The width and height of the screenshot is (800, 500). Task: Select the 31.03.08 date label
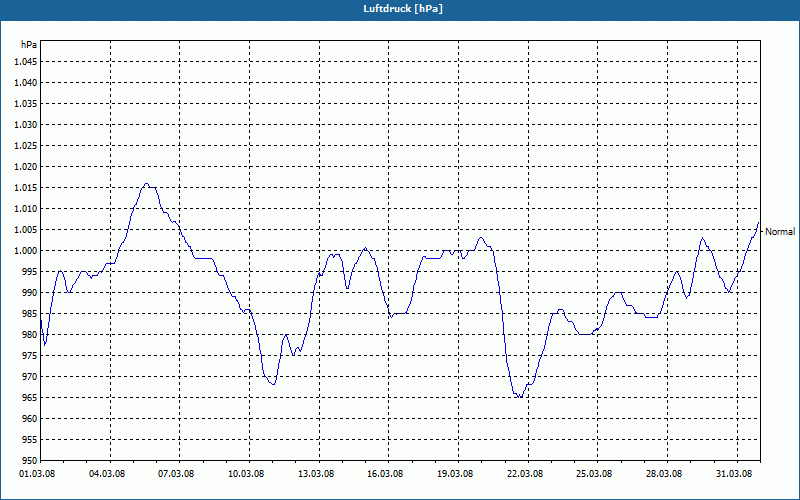[x=734, y=473]
